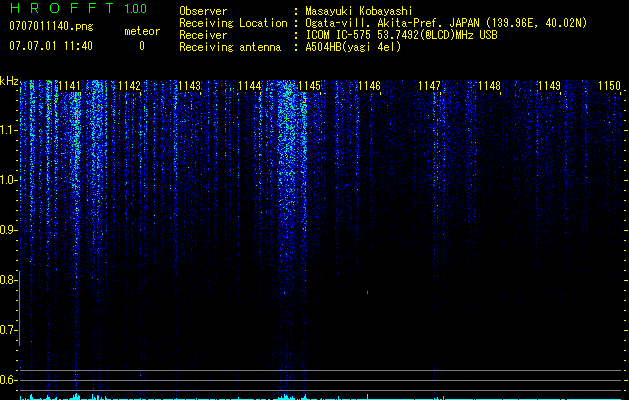This screenshot has height=400, width=629.
Task: Click the A504HB(yagi 4el) antenna text
Action: pos(353,47)
